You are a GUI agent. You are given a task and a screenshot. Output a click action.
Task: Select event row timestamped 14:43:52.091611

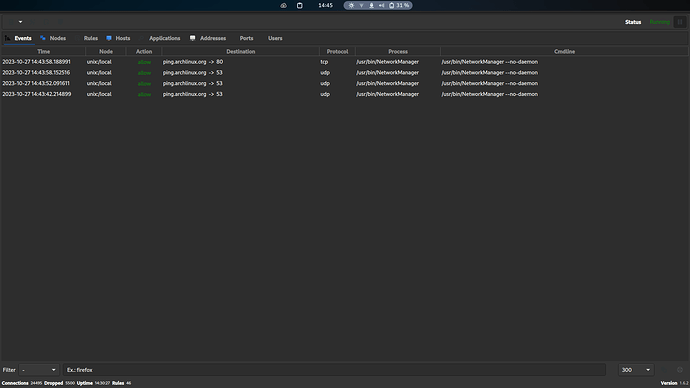(345, 83)
